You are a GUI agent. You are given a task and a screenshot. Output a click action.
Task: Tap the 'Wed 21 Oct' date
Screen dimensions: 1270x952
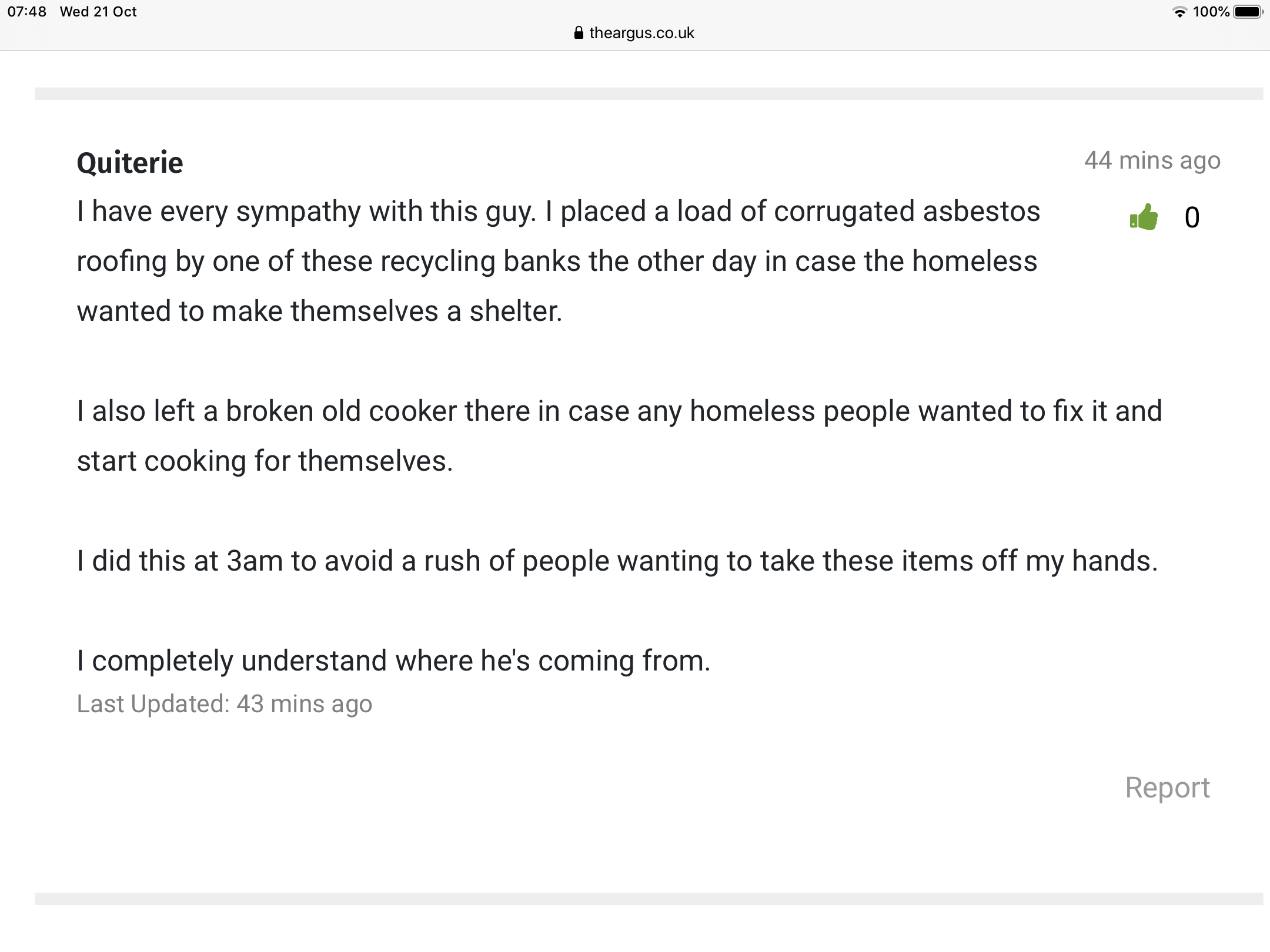coord(98,12)
